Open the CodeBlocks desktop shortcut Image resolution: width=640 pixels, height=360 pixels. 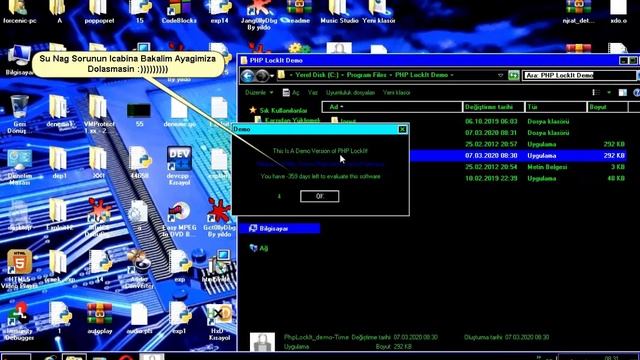pyautogui.click(x=179, y=12)
